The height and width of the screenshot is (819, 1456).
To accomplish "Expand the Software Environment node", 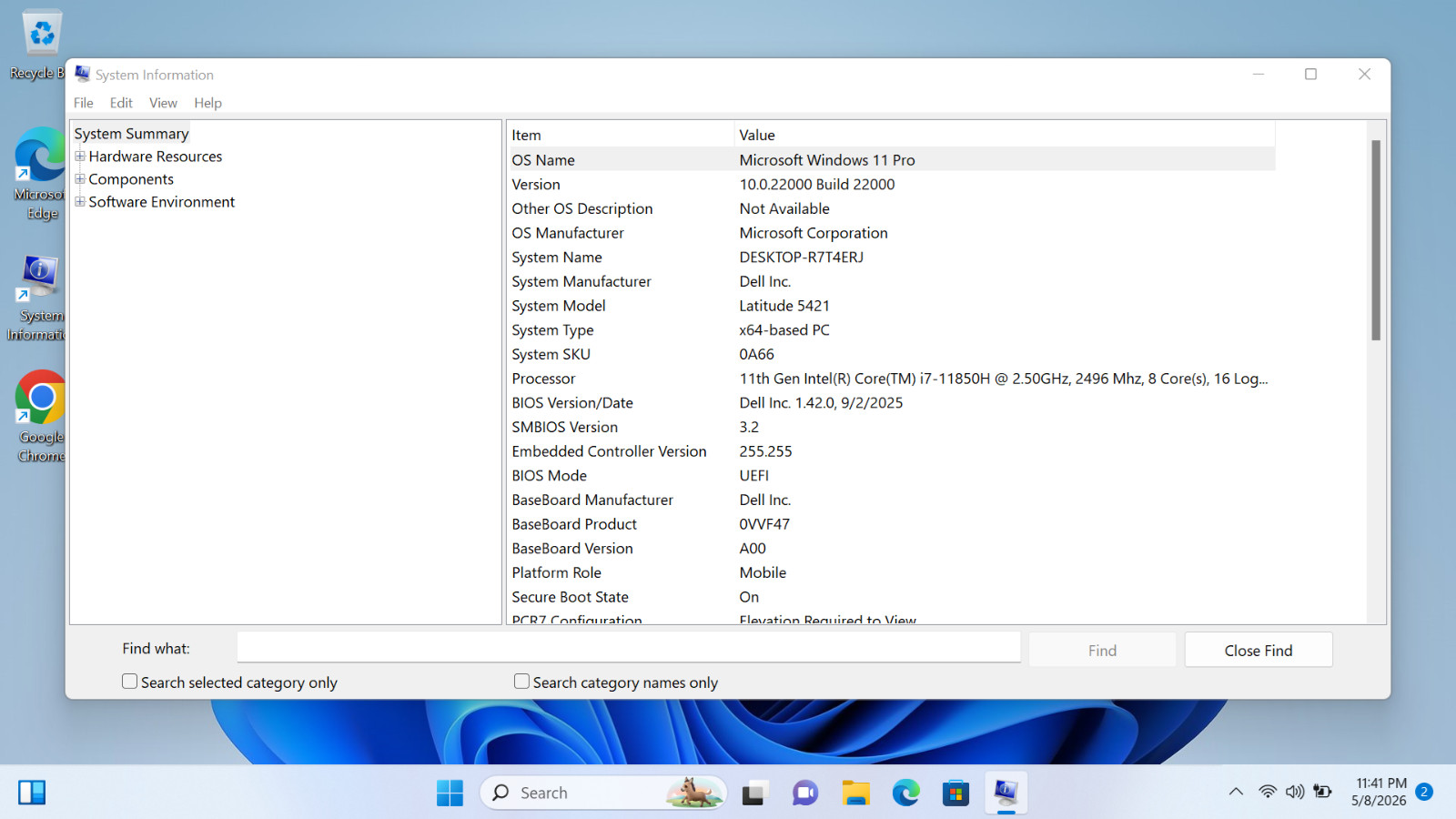I will coord(80,202).
